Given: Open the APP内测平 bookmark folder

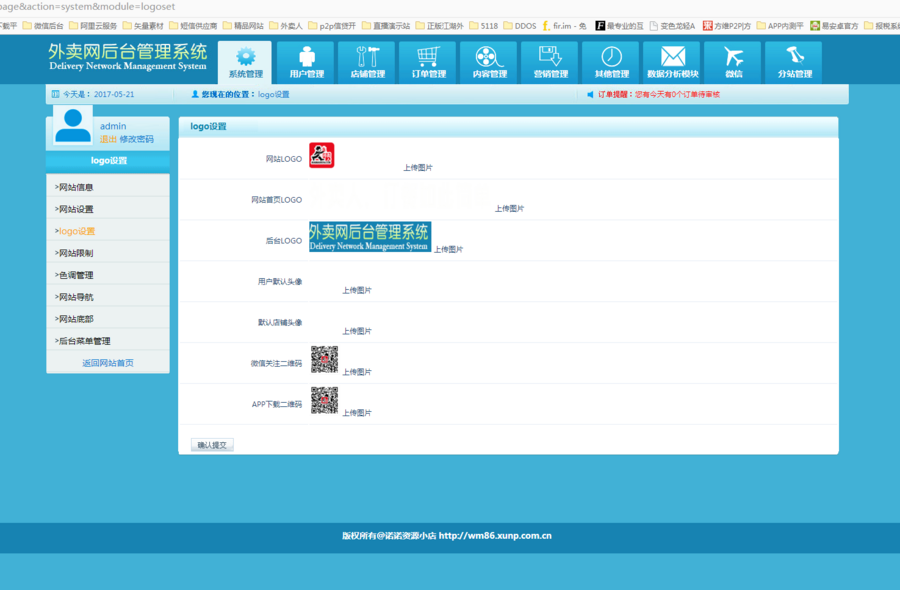Looking at the screenshot, I should tap(780, 26).
